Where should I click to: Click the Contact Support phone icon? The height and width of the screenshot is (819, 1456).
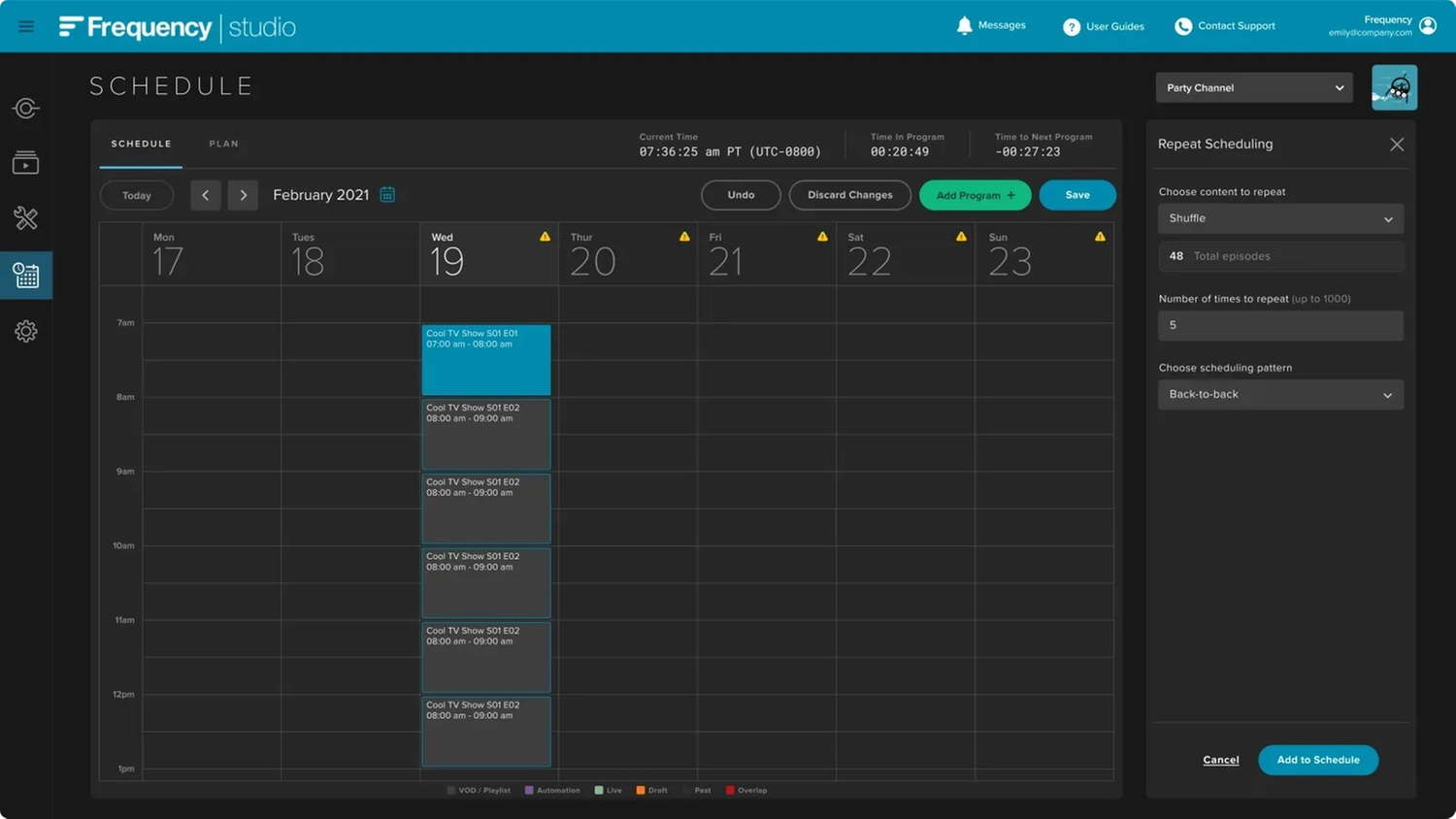[1182, 26]
